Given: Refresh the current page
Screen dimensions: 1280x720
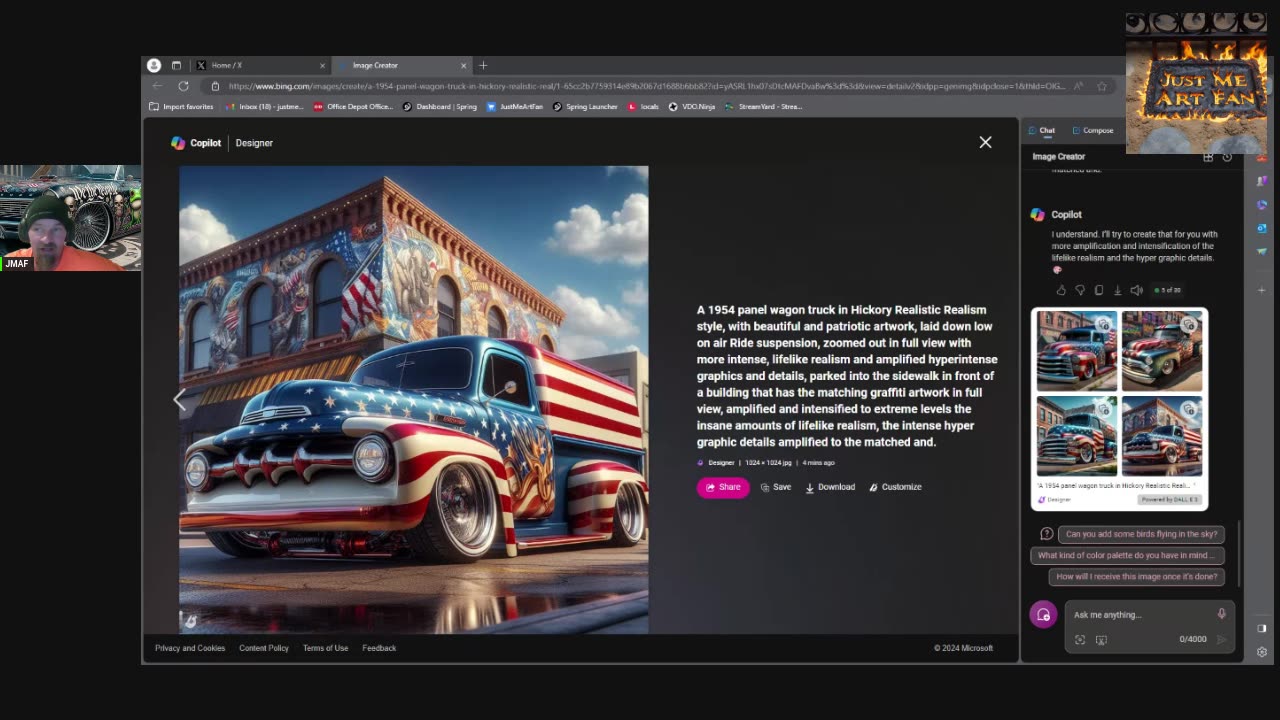Looking at the screenshot, I should (184, 86).
